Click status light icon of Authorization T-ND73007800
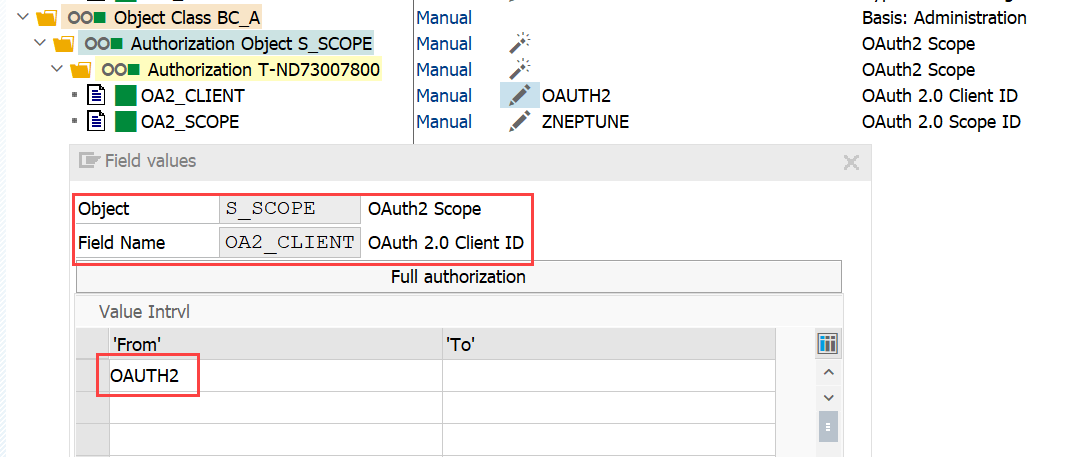1068x457 pixels. (x=121, y=69)
